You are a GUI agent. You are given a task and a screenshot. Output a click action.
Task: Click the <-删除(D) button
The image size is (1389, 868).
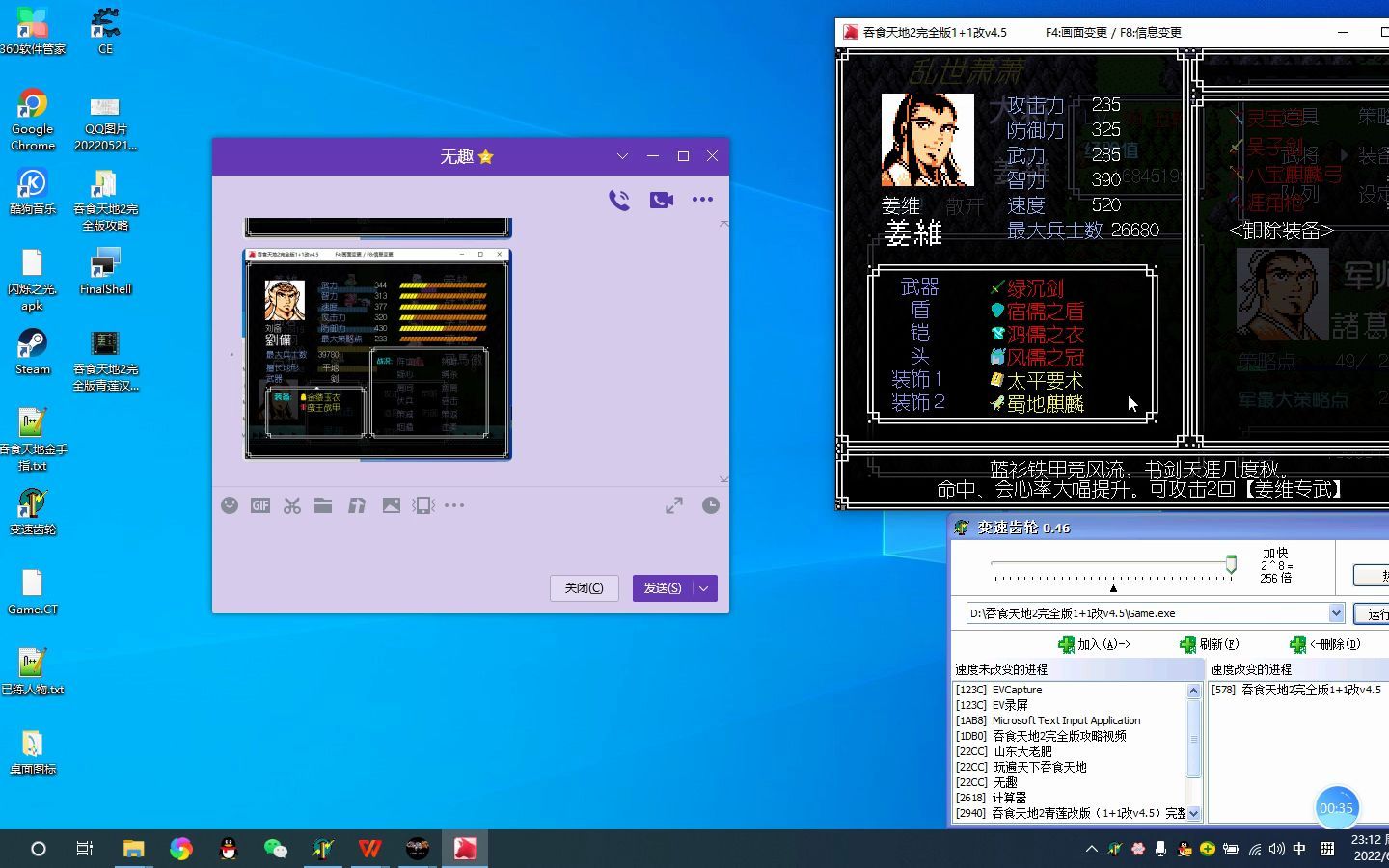(1325, 644)
